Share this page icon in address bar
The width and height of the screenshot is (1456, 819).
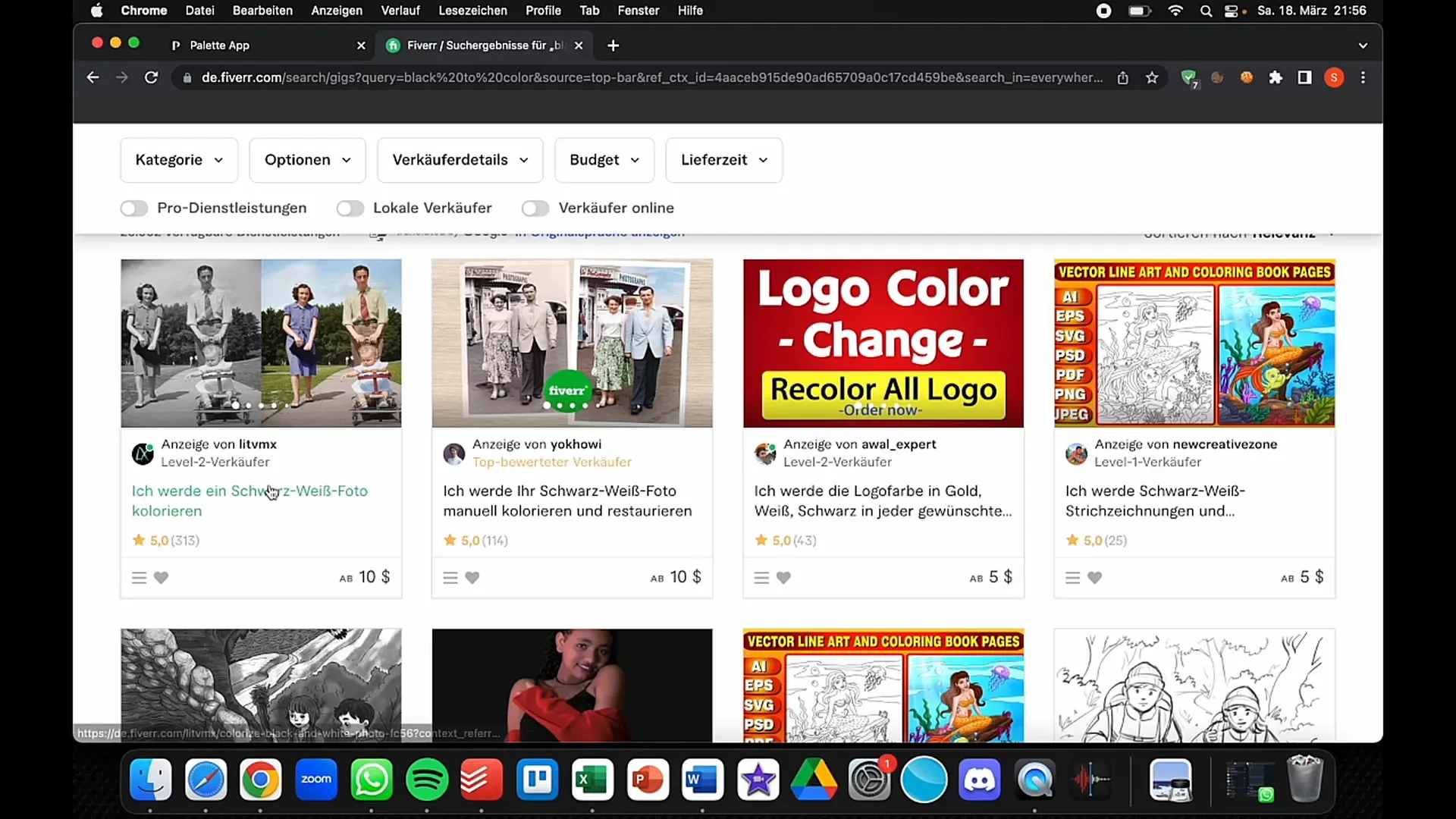click(x=1122, y=77)
